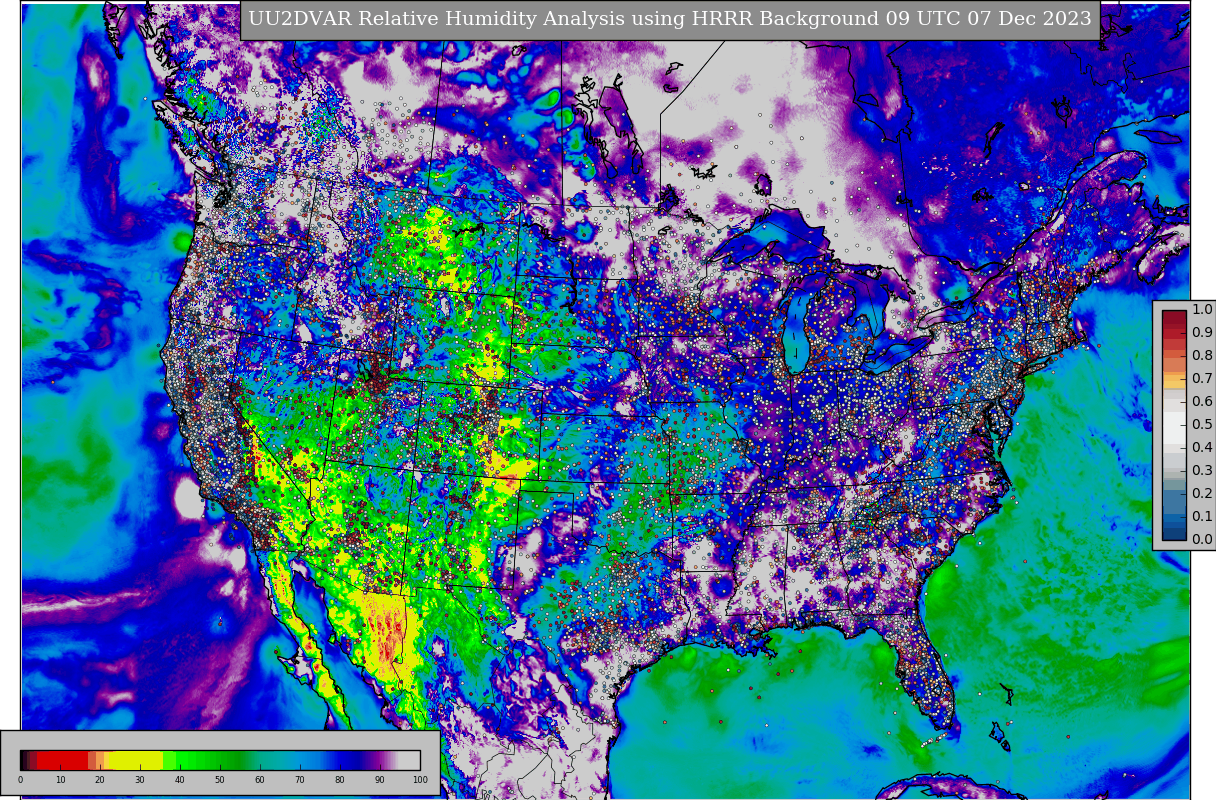
Task: Click the '0.8' label on right colorbar
Action: [x=1202, y=356]
